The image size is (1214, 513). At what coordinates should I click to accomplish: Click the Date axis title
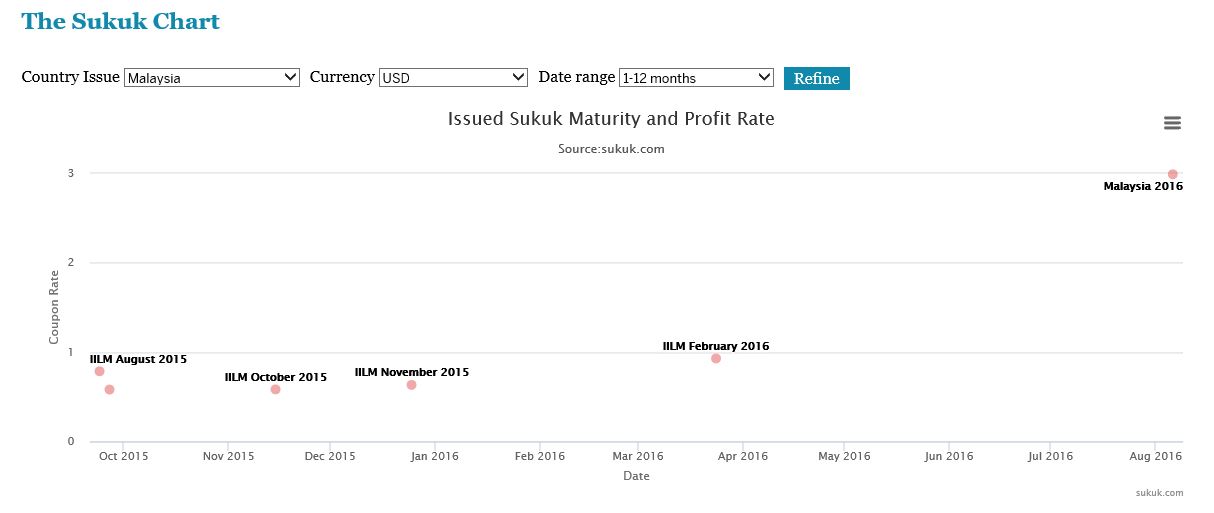click(x=636, y=476)
